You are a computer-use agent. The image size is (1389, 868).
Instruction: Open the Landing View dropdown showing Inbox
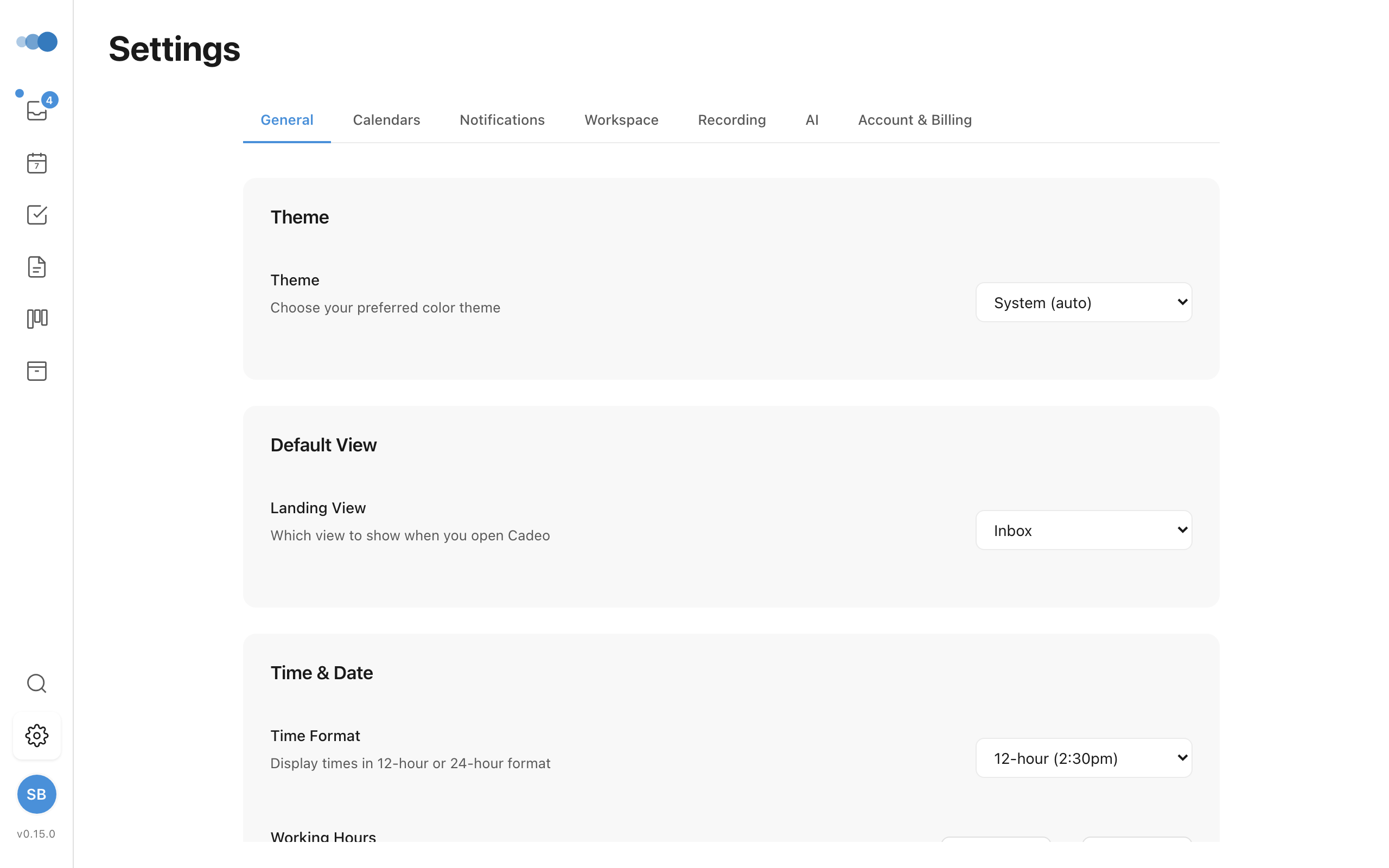point(1082,530)
